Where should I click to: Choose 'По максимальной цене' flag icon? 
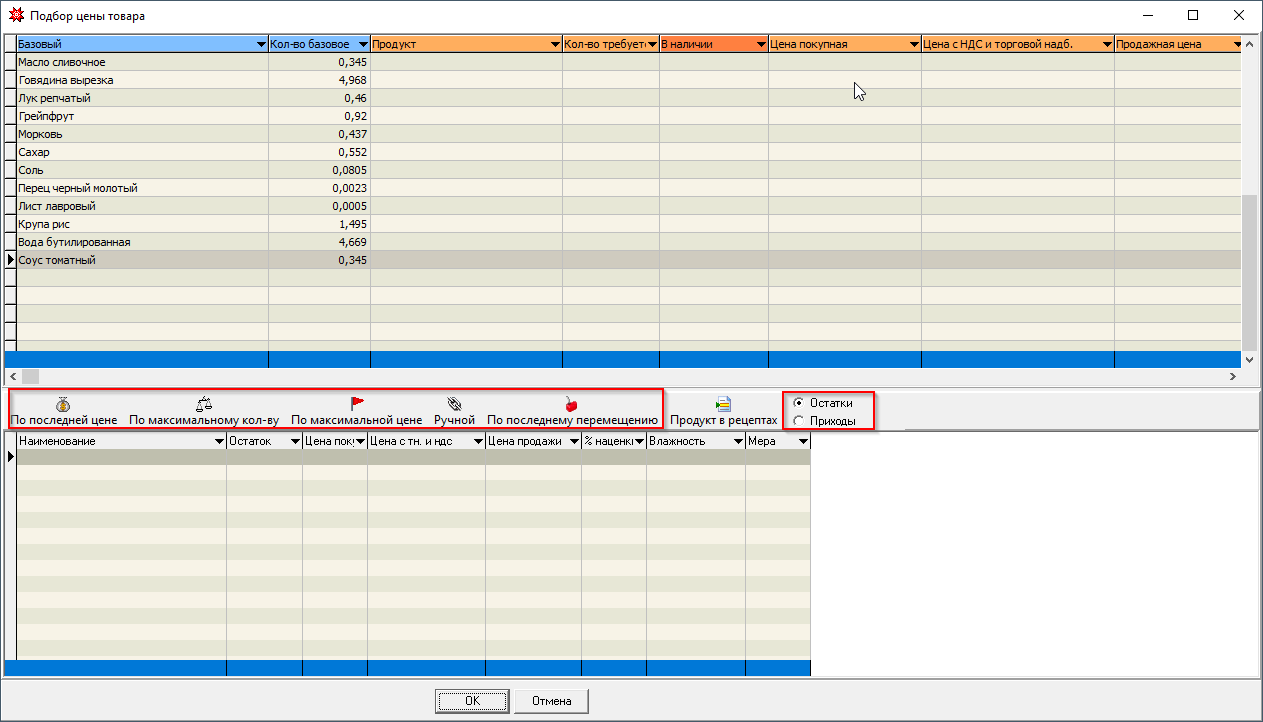tap(357, 404)
